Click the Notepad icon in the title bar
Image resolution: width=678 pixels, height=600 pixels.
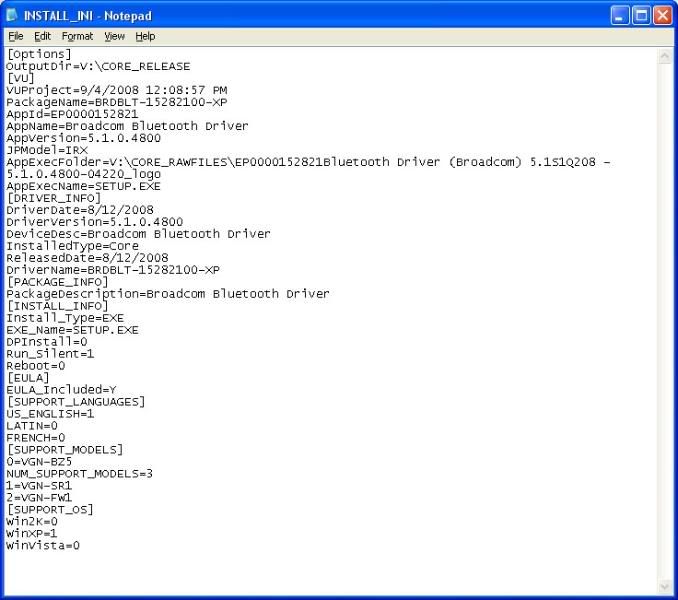click(12, 14)
